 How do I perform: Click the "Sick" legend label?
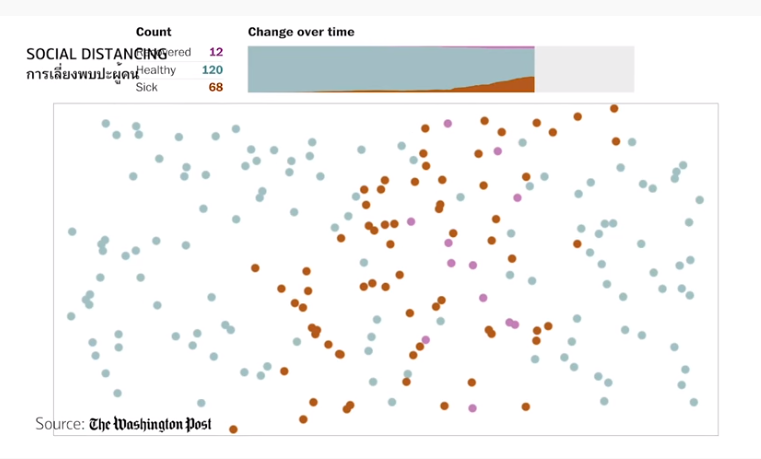pyautogui.click(x=147, y=87)
